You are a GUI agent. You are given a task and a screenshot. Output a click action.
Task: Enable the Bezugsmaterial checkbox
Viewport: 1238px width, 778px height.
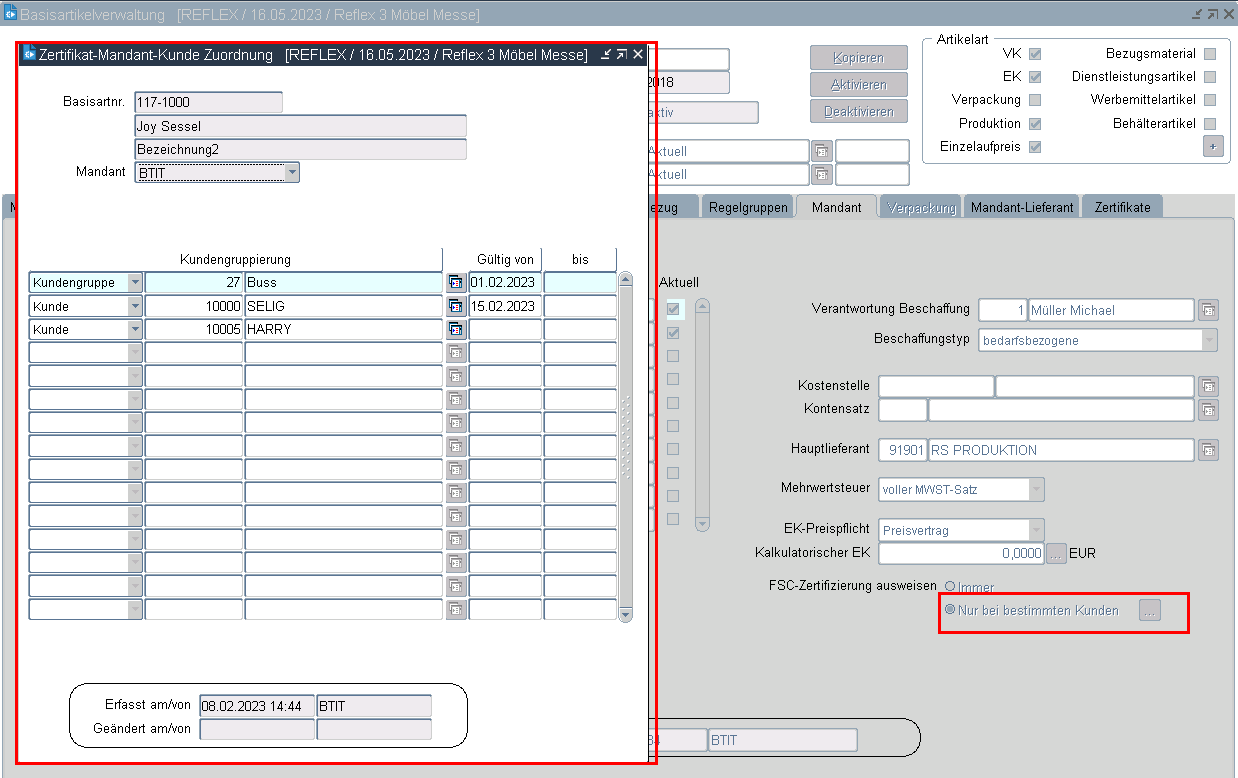1210,54
